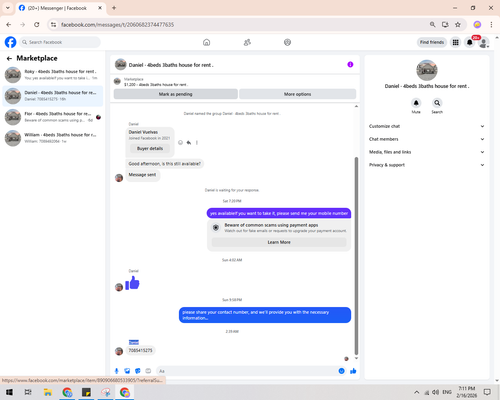Search within the Daniel conversation
The width and height of the screenshot is (500, 400).
pos(437,103)
